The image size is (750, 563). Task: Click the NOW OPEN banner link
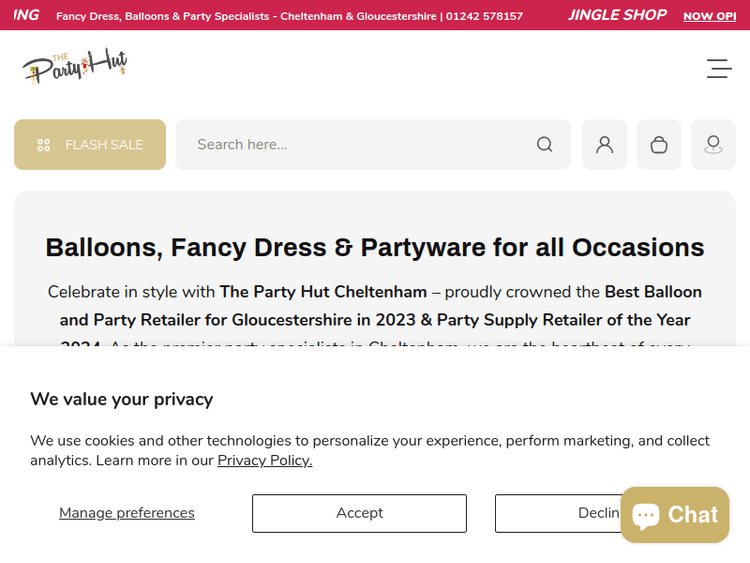709,16
